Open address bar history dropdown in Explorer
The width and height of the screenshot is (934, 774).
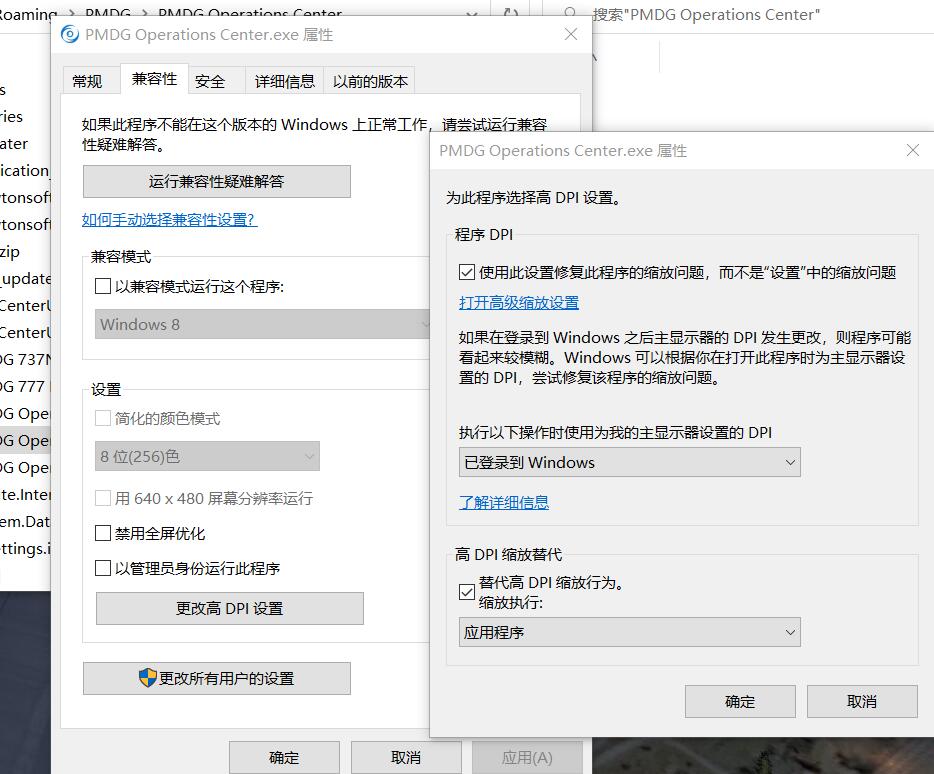click(472, 14)
